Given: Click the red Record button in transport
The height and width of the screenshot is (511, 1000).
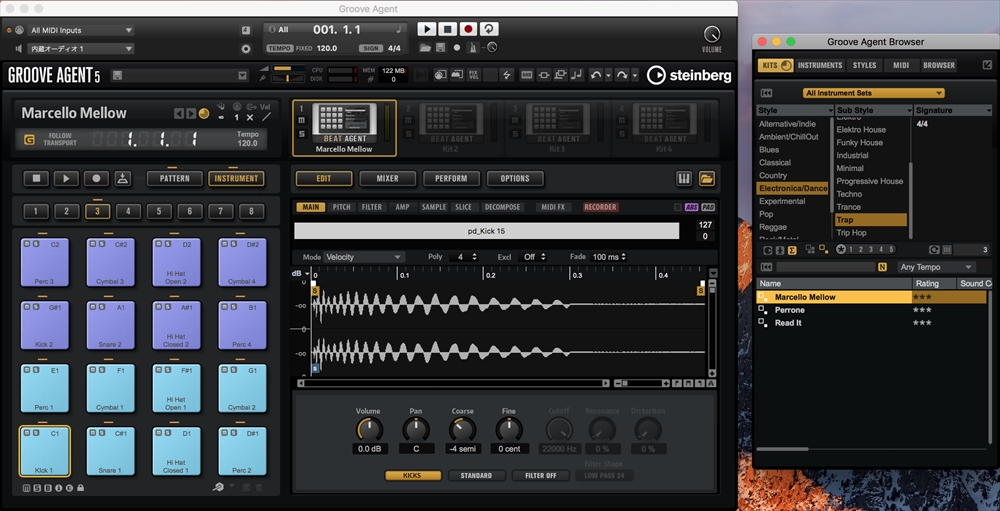Looking at the screenshot, I should [469, 29].
